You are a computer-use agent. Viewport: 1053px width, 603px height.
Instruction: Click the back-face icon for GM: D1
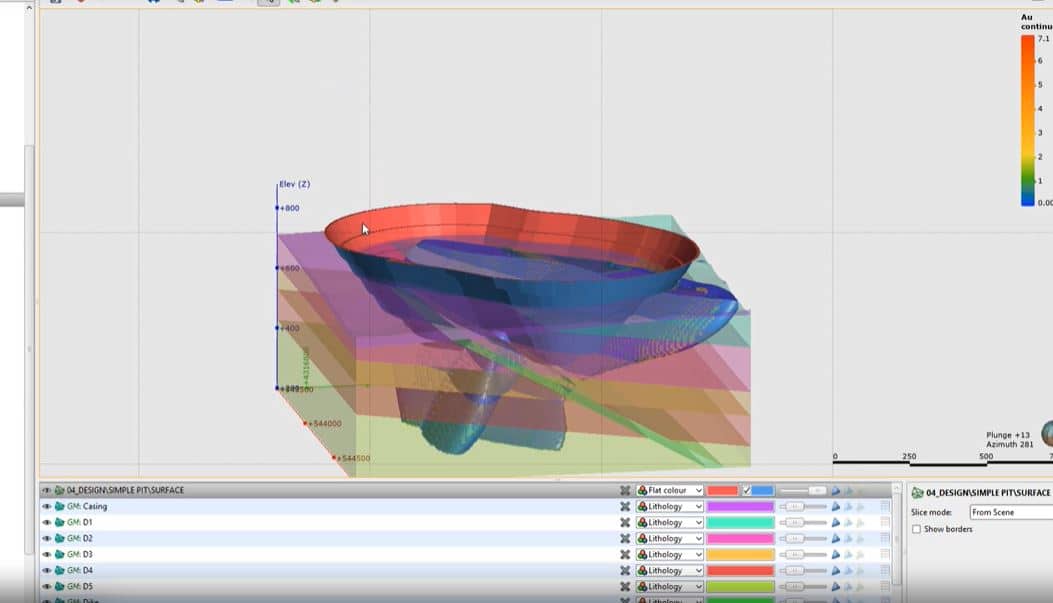coord(848,523)
